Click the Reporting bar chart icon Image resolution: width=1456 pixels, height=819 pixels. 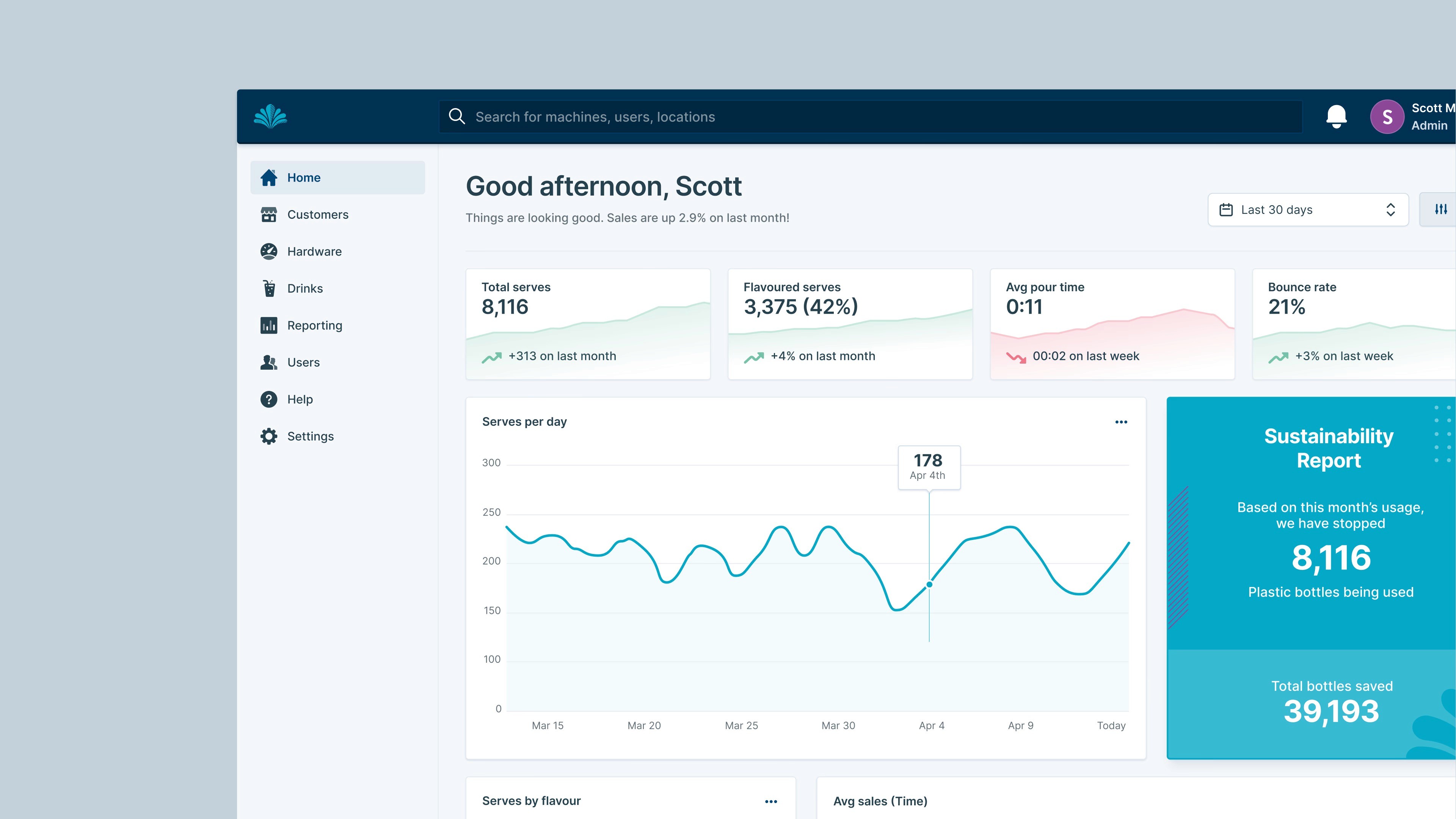point(268,326)
